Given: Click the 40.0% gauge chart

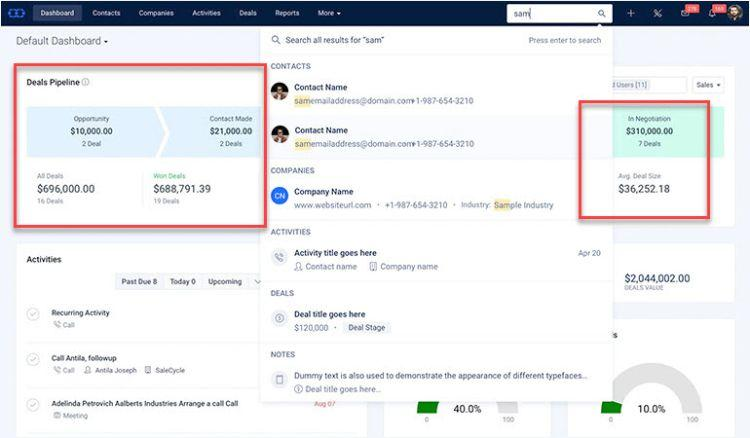Looking at the screenshot, I should coord(467,408).
